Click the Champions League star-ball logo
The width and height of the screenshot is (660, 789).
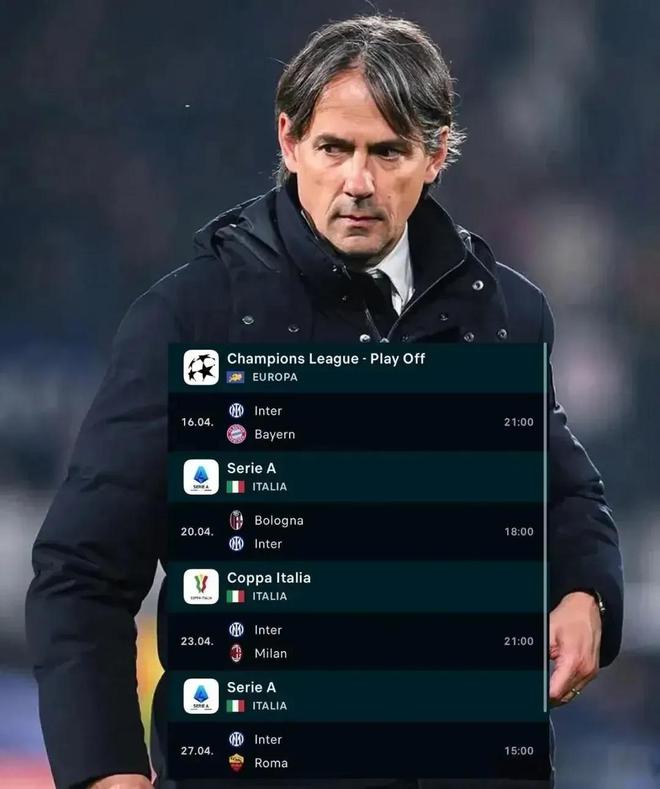pyautogui.click(x=201, y=367)
